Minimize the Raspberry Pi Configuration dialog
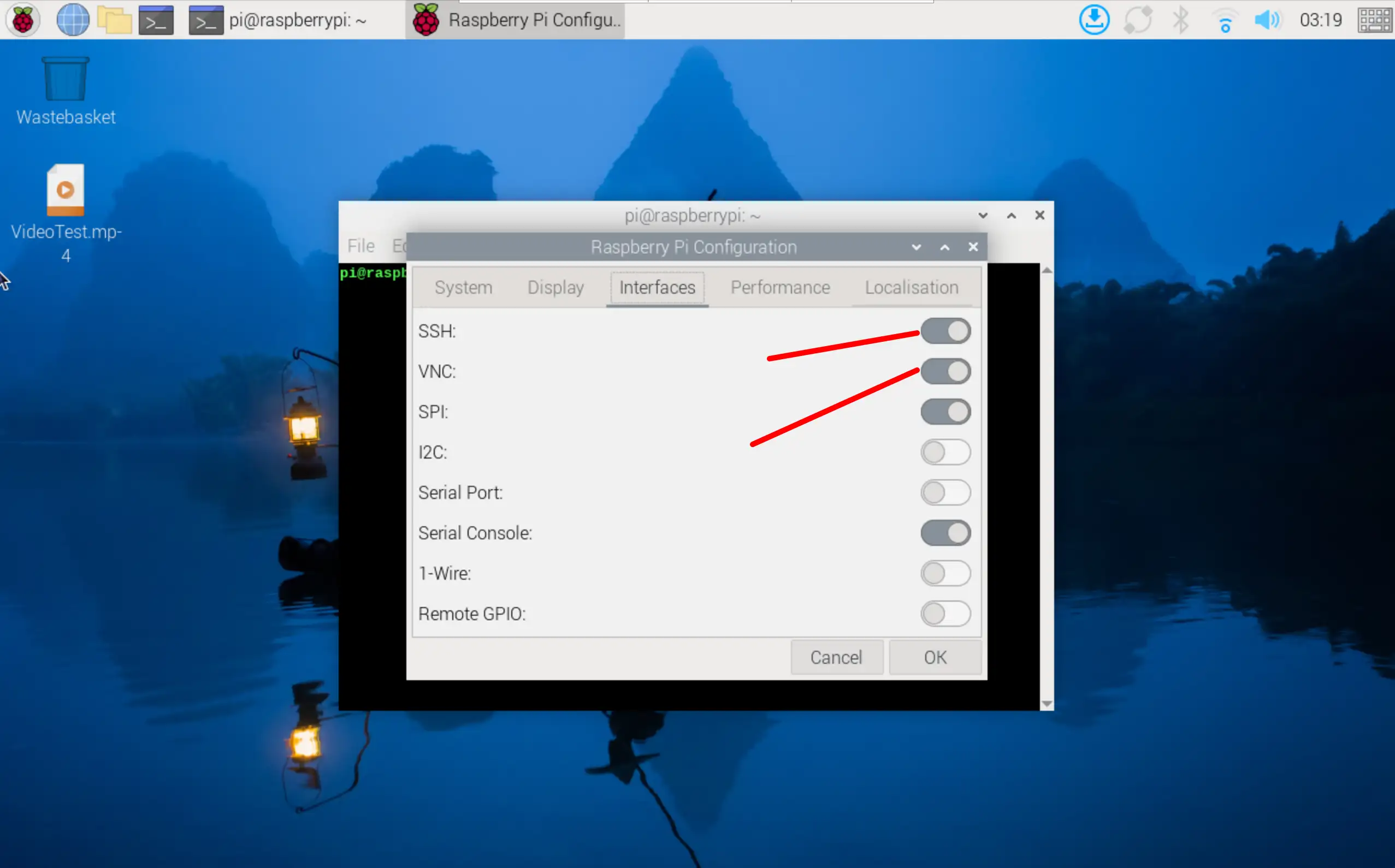Screen dimensions: 1395x868 pyautogui.click(x=917, y=247)
